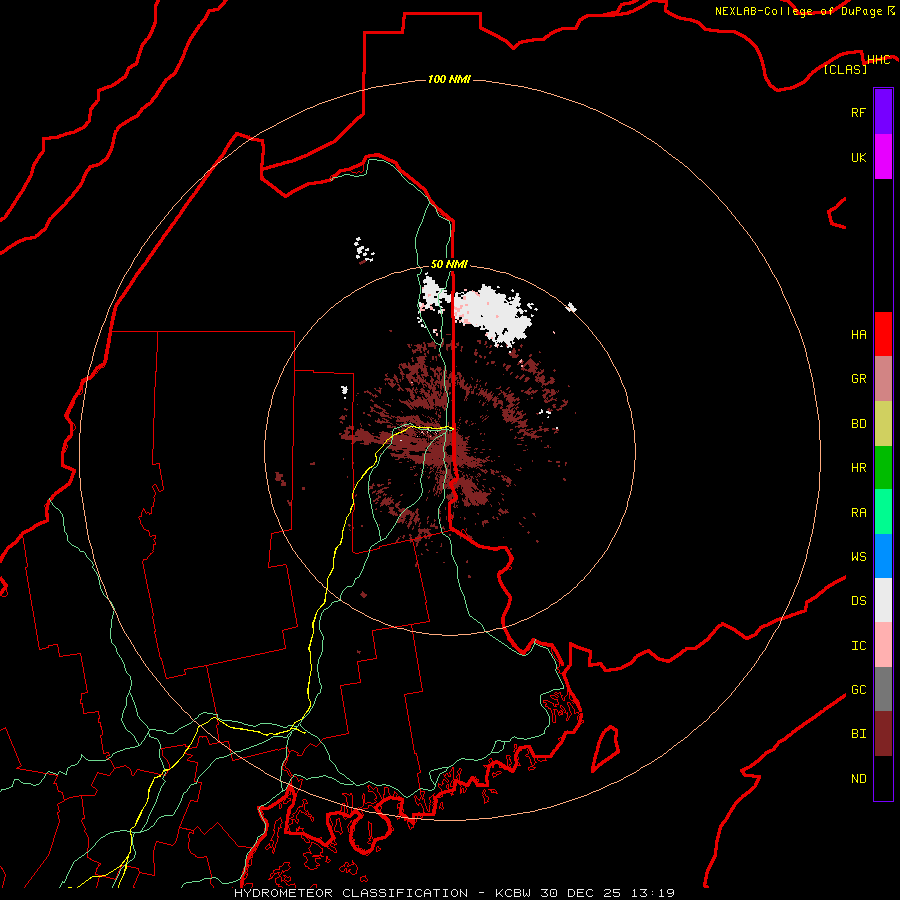The width and height of the screenshot is (900, 900).
Task: Select the BI biological brown swatch
Action: point(883,734)
